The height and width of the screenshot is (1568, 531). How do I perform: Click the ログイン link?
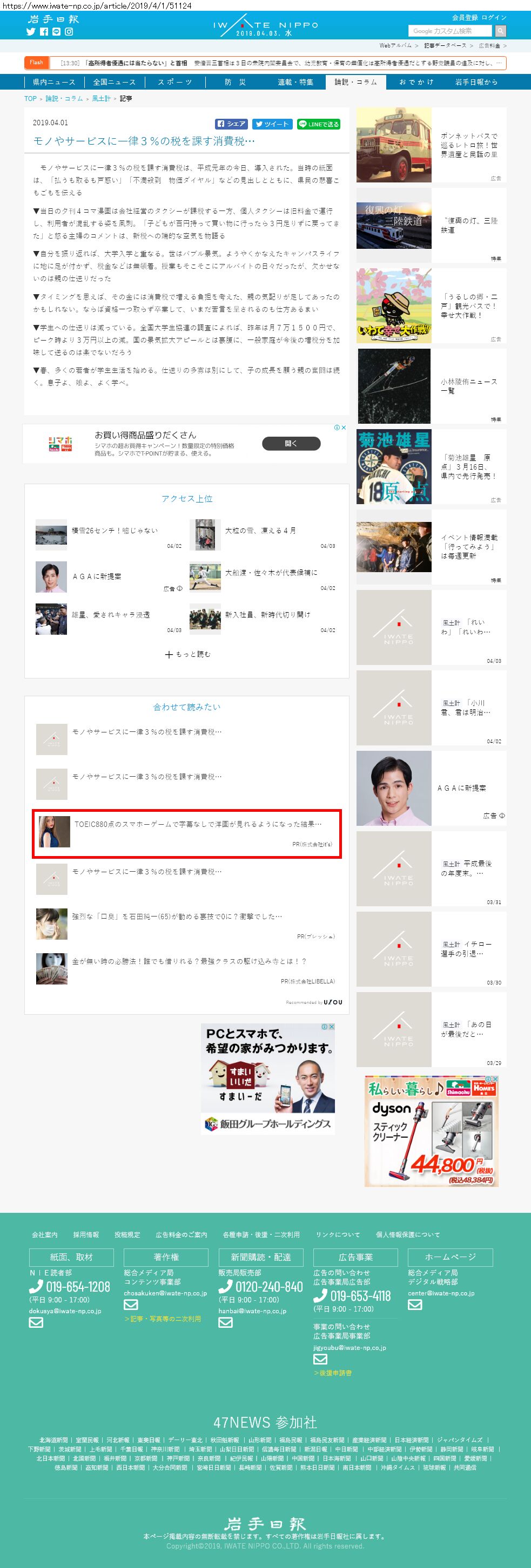tap(494, 18)
